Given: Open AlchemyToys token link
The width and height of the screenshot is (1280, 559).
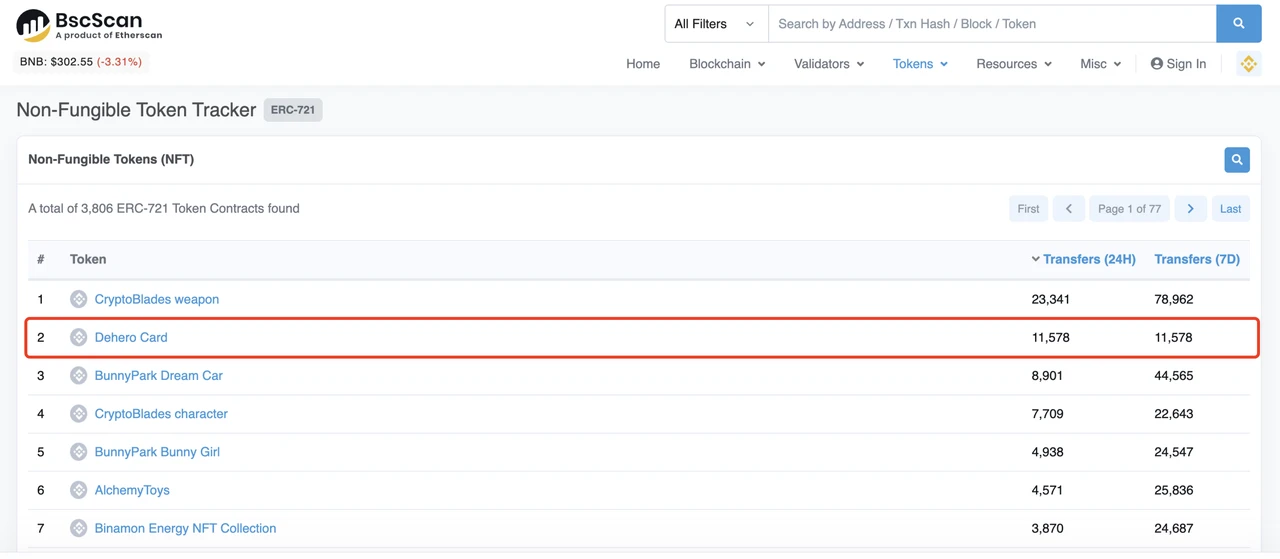Looking at the screenshot, I should pos(132,490).
